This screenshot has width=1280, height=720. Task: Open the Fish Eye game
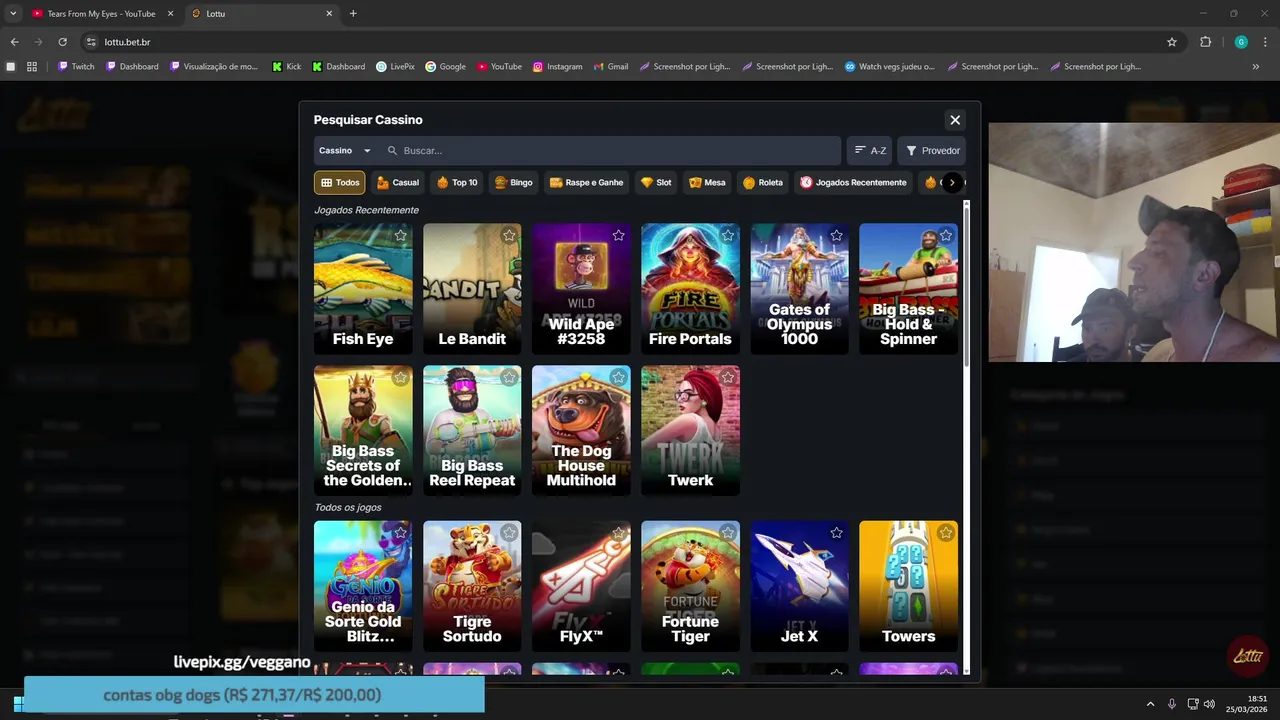click(363, 289)
